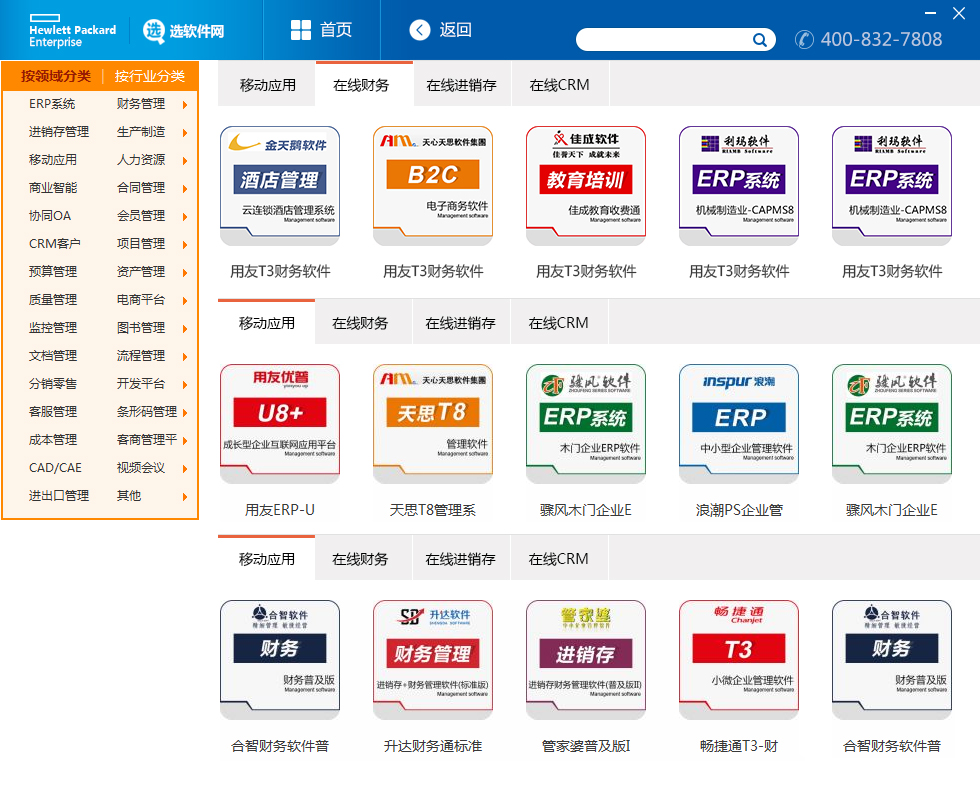Switch to the 按领域分类 sidebar tab

[56, 76]
